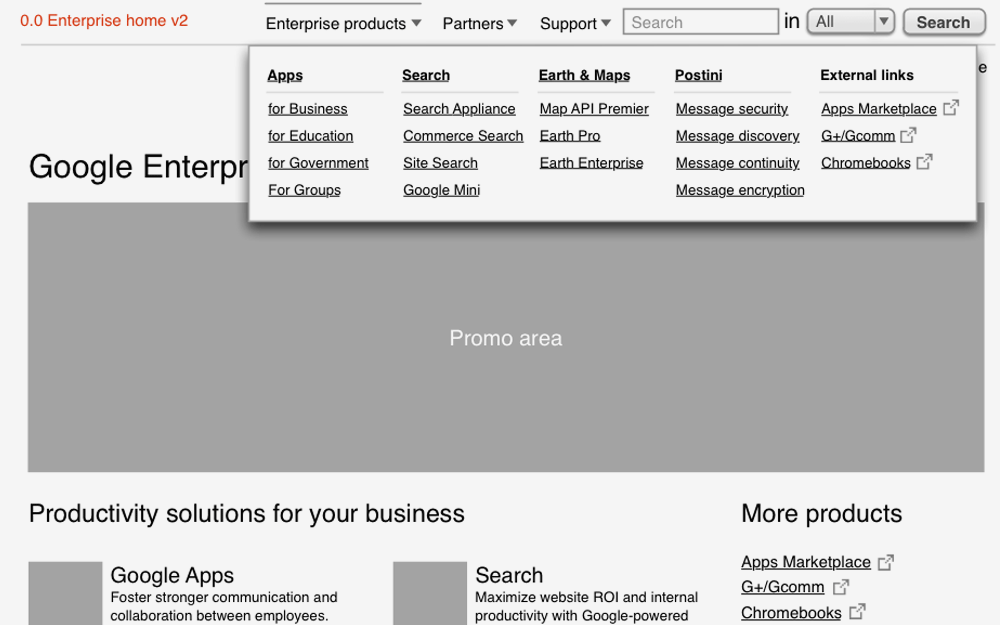1000x625 pixels.
Task: Open Apps Marketplace via its external link icon under More products
Action: click(886, 561)
